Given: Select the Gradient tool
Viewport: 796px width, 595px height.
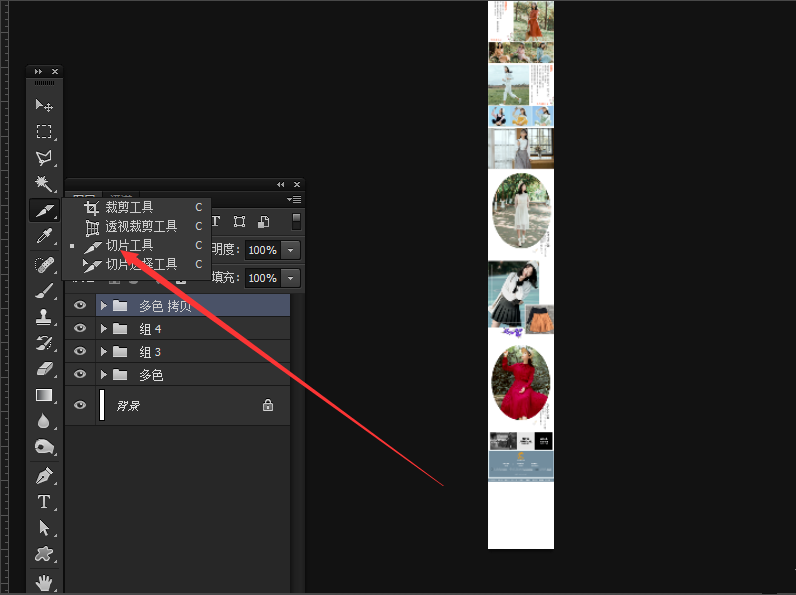Looking at the screenshot, I should (44, 395).
